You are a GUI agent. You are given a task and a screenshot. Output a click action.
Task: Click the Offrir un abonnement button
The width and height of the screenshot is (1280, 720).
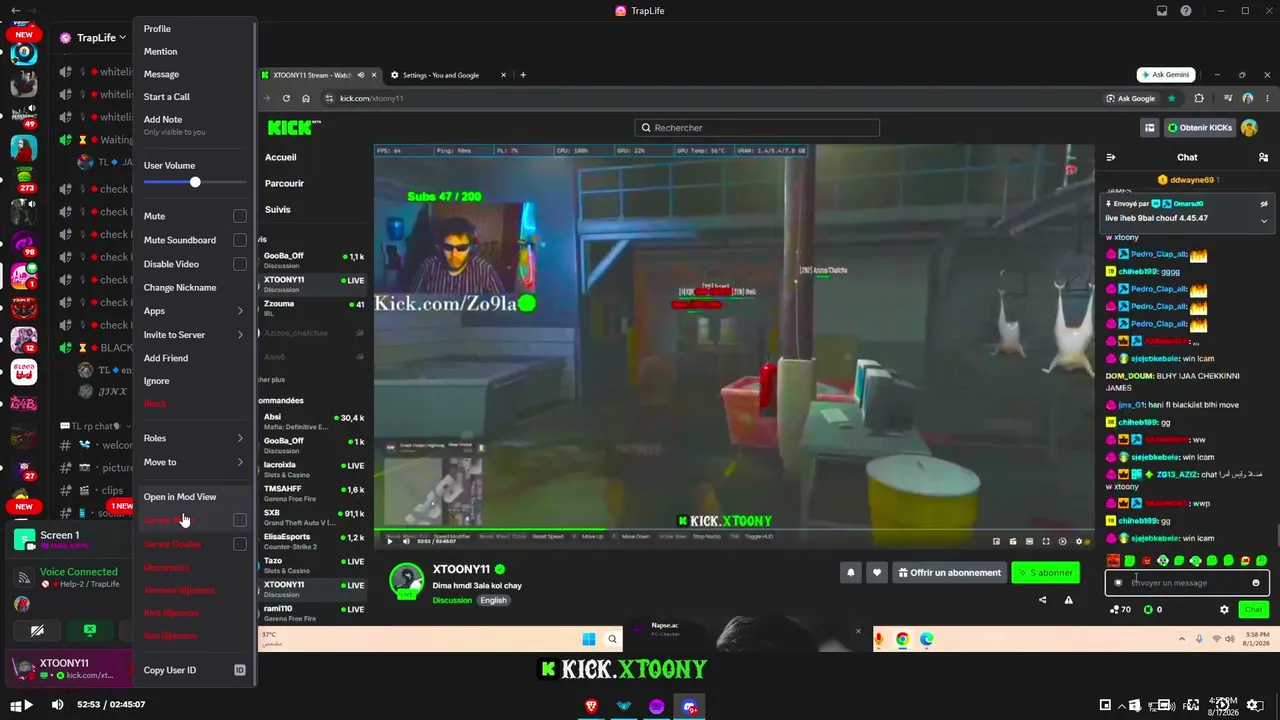coord(949,573)
